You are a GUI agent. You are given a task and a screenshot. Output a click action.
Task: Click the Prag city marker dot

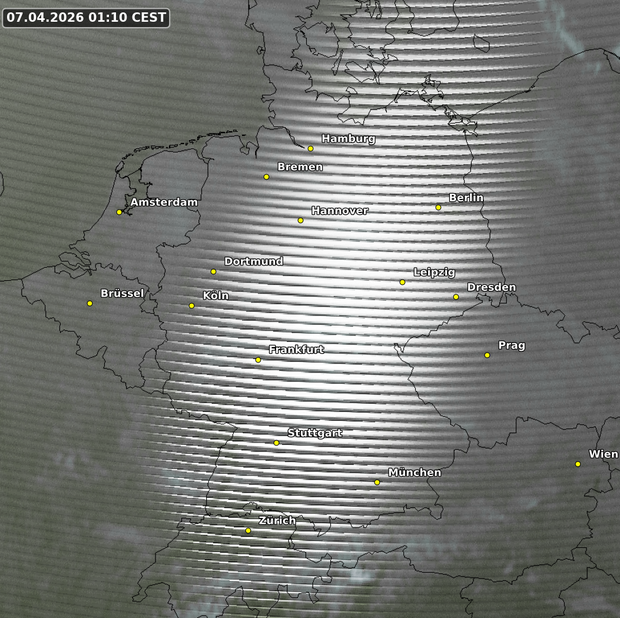pos(487,355)
